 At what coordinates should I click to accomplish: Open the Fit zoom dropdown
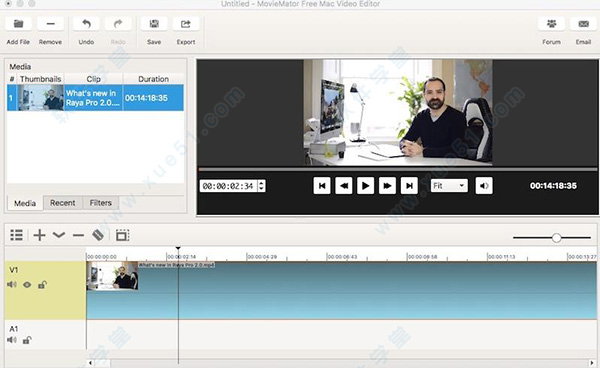(x=449, y=186)
